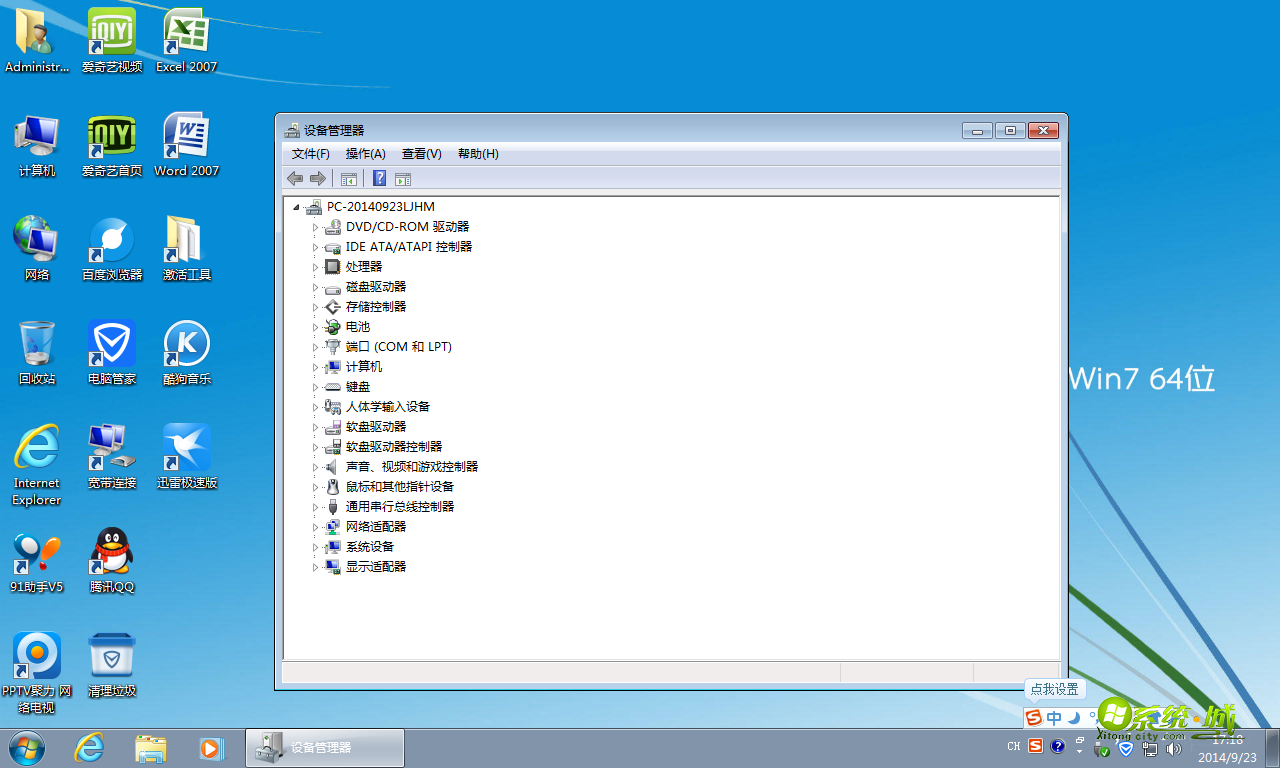Launch Internet Explorer from the taskbar
Image resolution: width=1280 pixels, height=768 pixels.
tap(88, 748)
